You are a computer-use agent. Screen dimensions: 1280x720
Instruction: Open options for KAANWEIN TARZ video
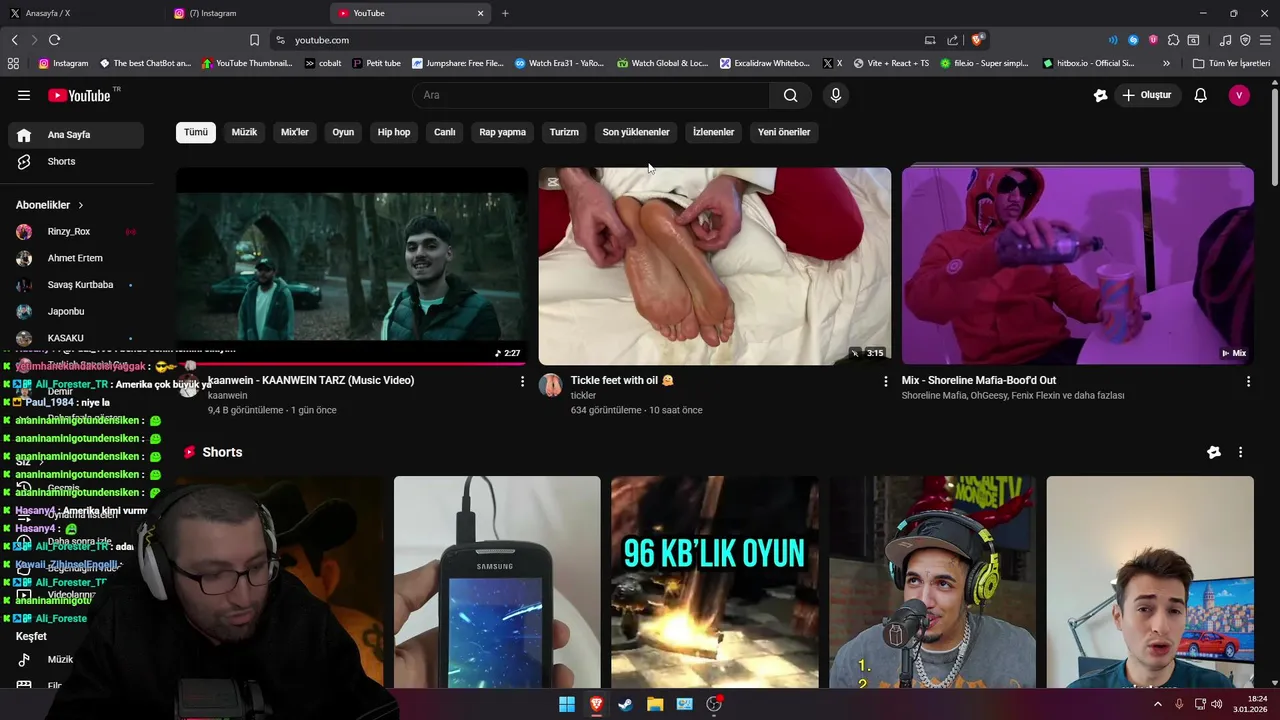point(522,381)
